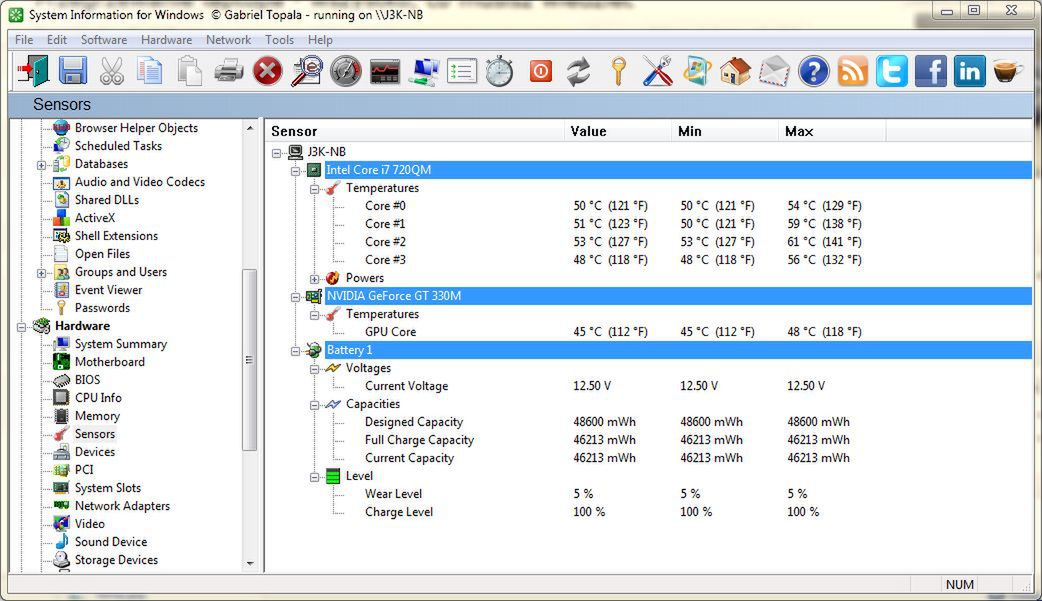
Task: Click the Save floppy disk icon
Action: click(73, 70)
